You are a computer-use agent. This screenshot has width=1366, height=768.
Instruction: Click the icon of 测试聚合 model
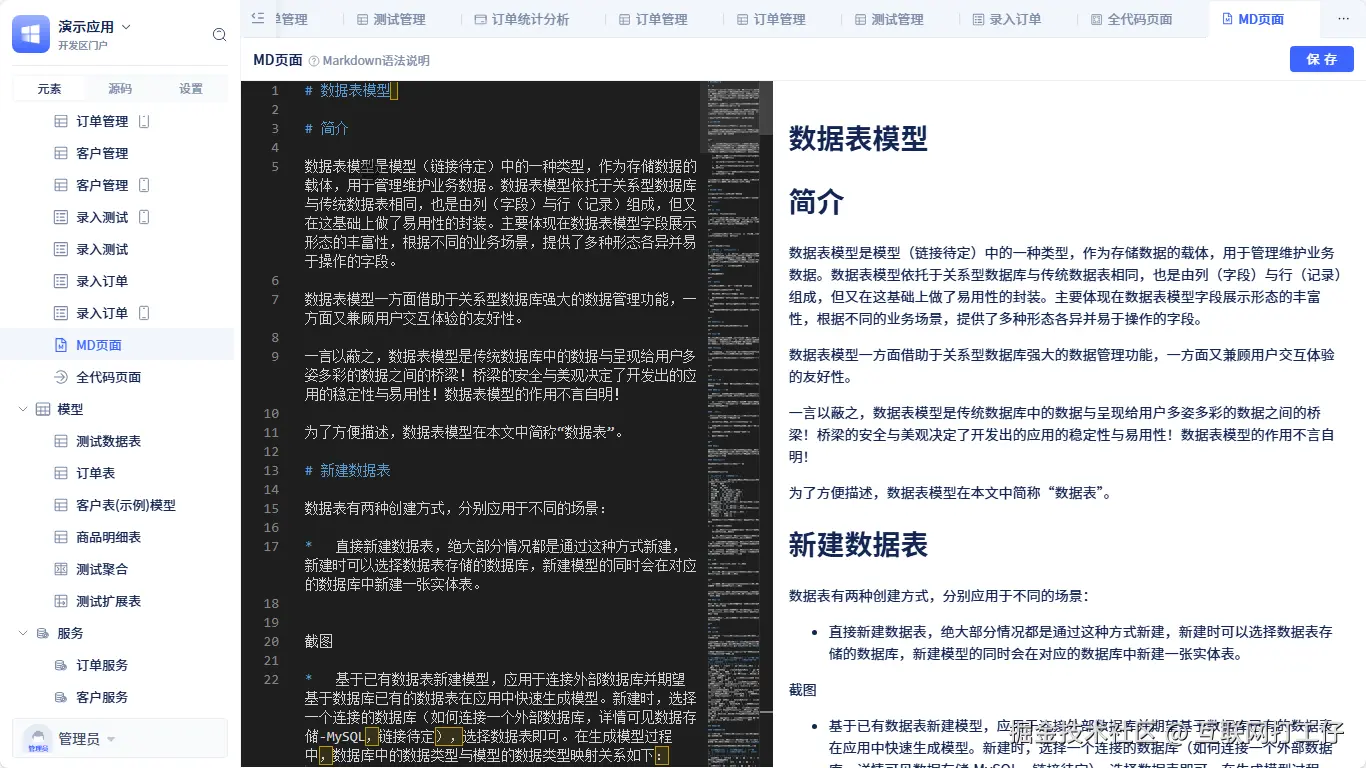(59, 569)
